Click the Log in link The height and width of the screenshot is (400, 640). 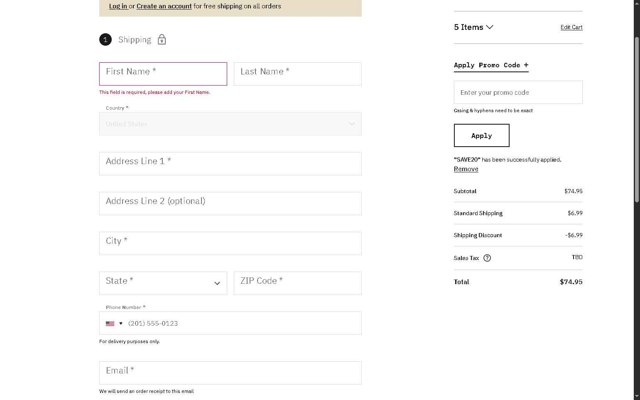click(118, 6)
